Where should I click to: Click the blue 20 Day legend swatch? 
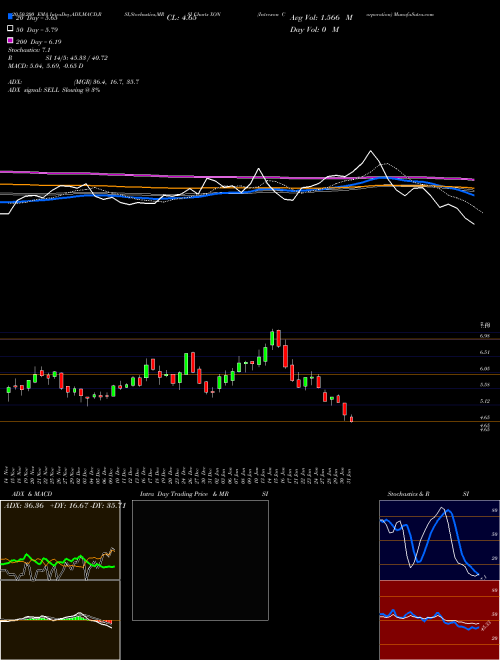(10, 17)
